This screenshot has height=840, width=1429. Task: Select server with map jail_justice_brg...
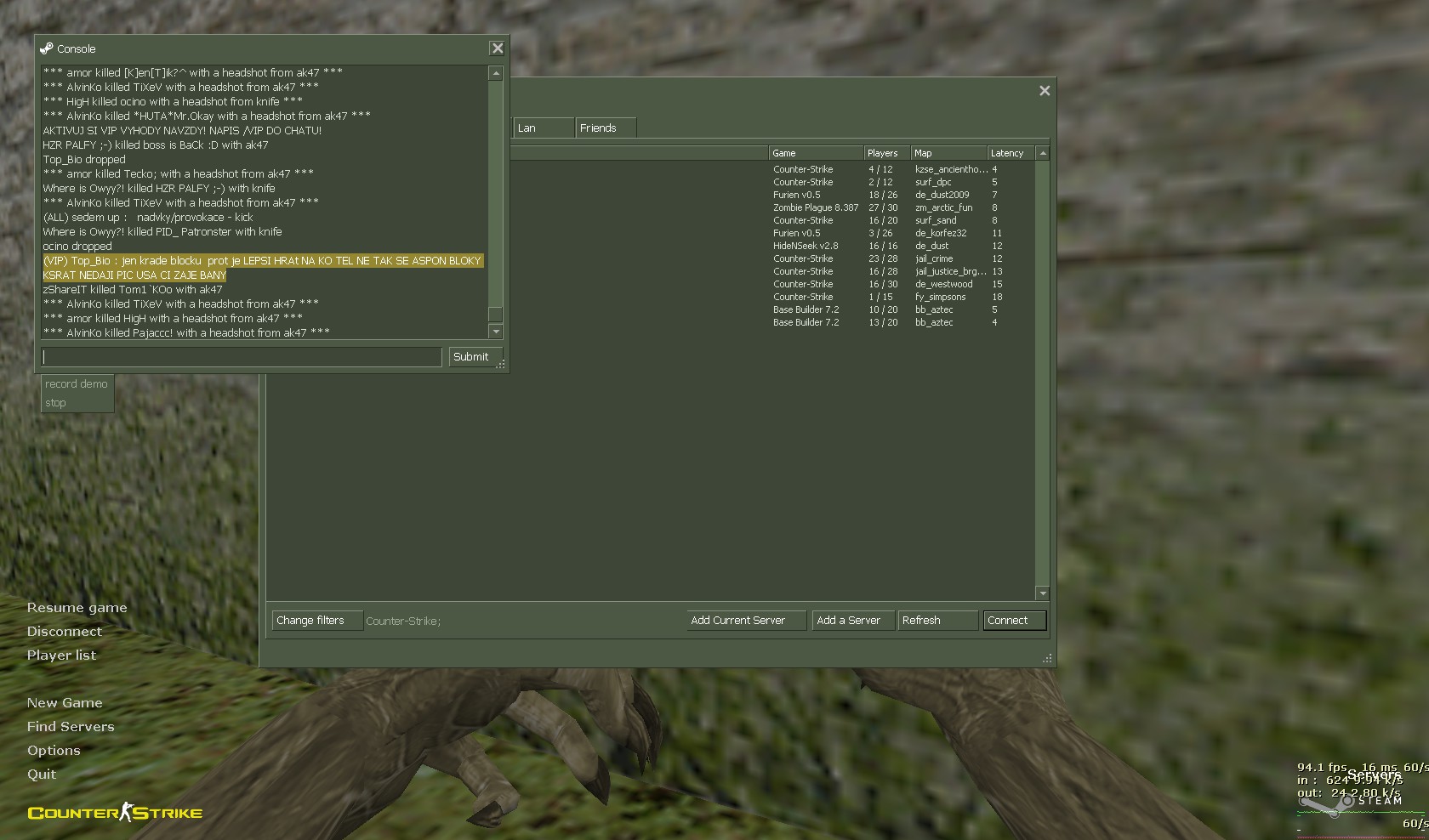coord(651,271)
